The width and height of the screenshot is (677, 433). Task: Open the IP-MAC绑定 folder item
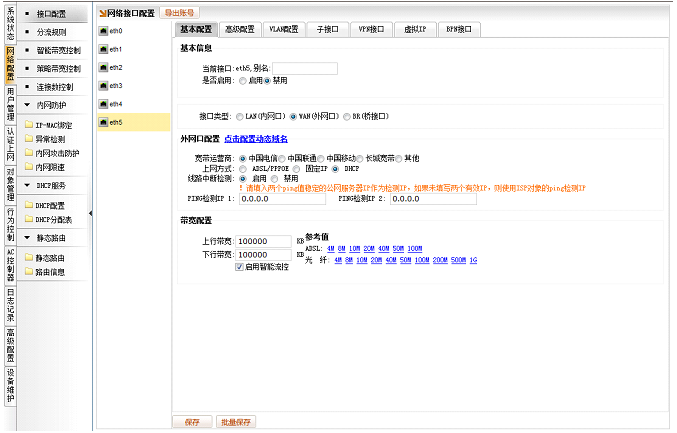28,125
